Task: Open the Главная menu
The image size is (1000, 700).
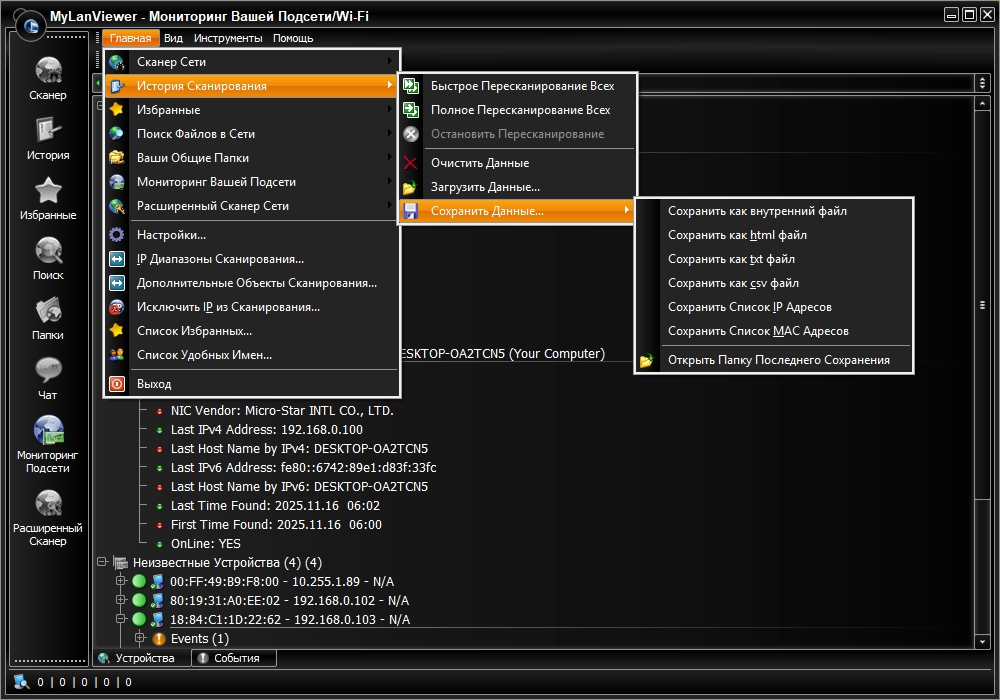Action: click(130, 38)
